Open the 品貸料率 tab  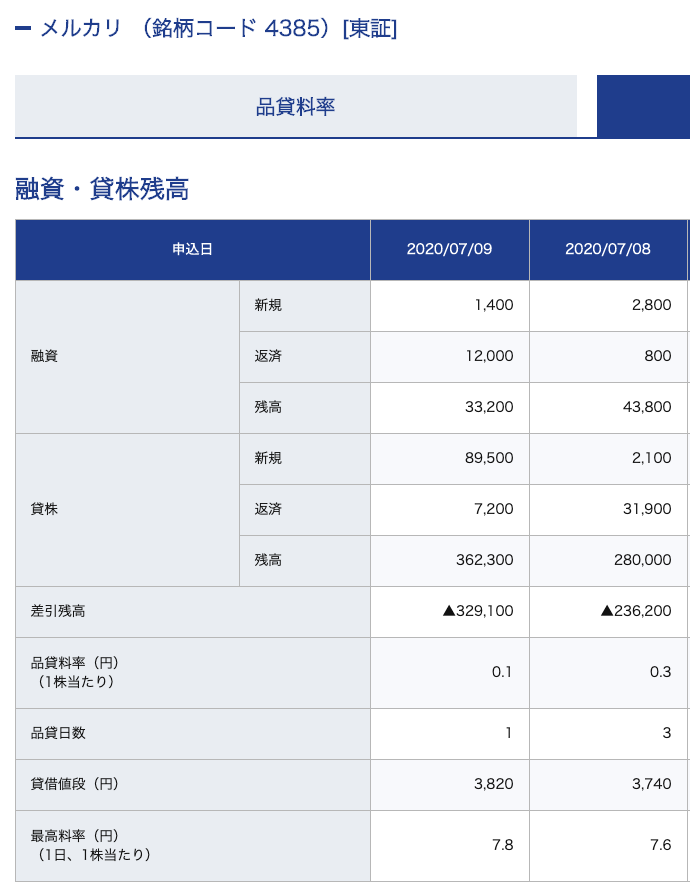(x=295, y=106)
